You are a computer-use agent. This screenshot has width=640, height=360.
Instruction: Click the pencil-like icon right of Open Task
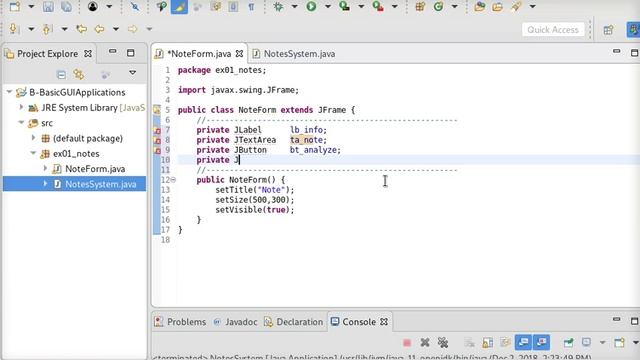(516, 7)
